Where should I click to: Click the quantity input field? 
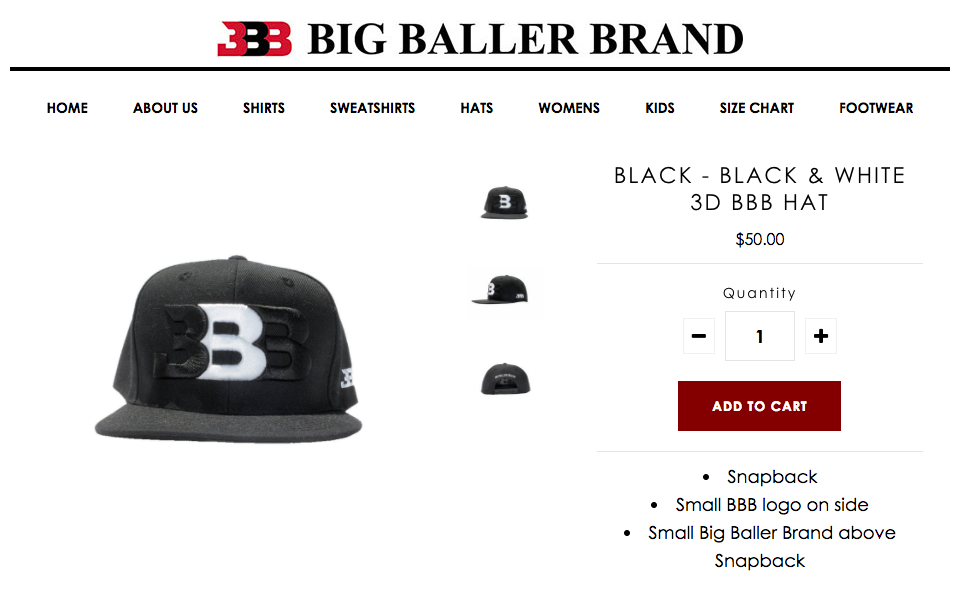pos(760,336)
